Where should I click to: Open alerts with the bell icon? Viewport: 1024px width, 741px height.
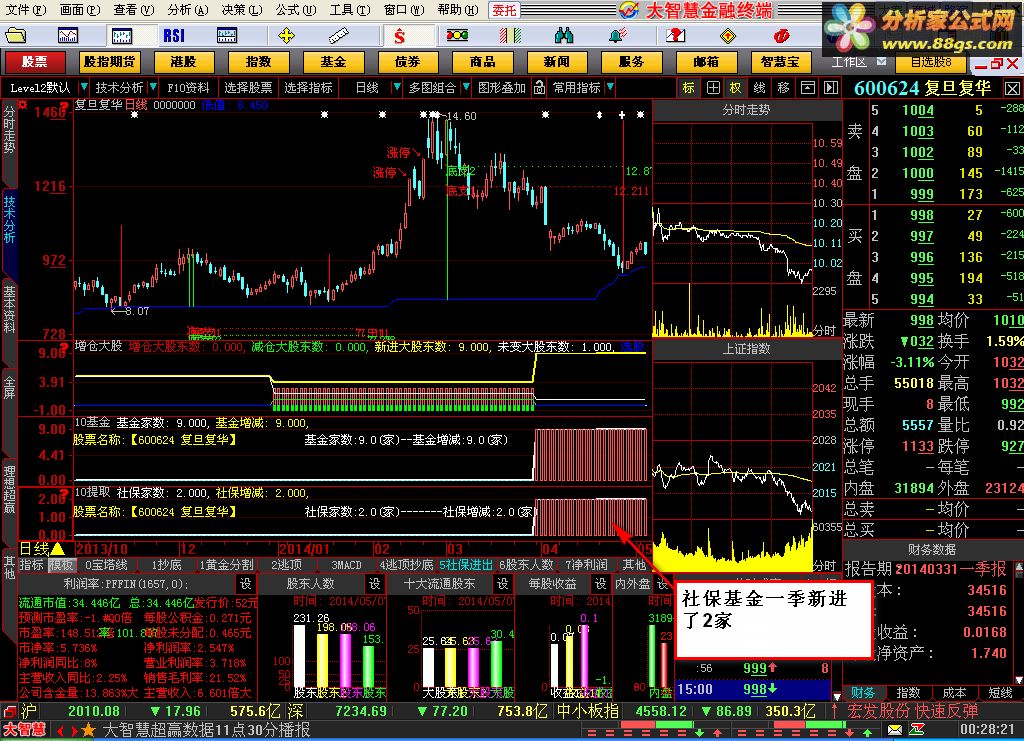[617, 35]
